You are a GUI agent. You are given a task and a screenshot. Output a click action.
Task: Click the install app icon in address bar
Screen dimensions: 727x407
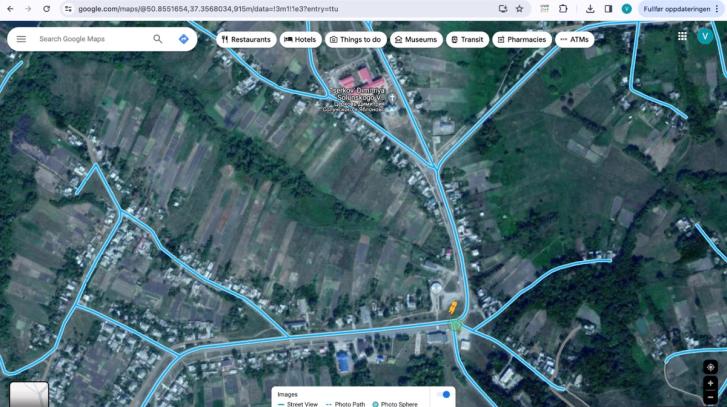[x=503, y=9]
